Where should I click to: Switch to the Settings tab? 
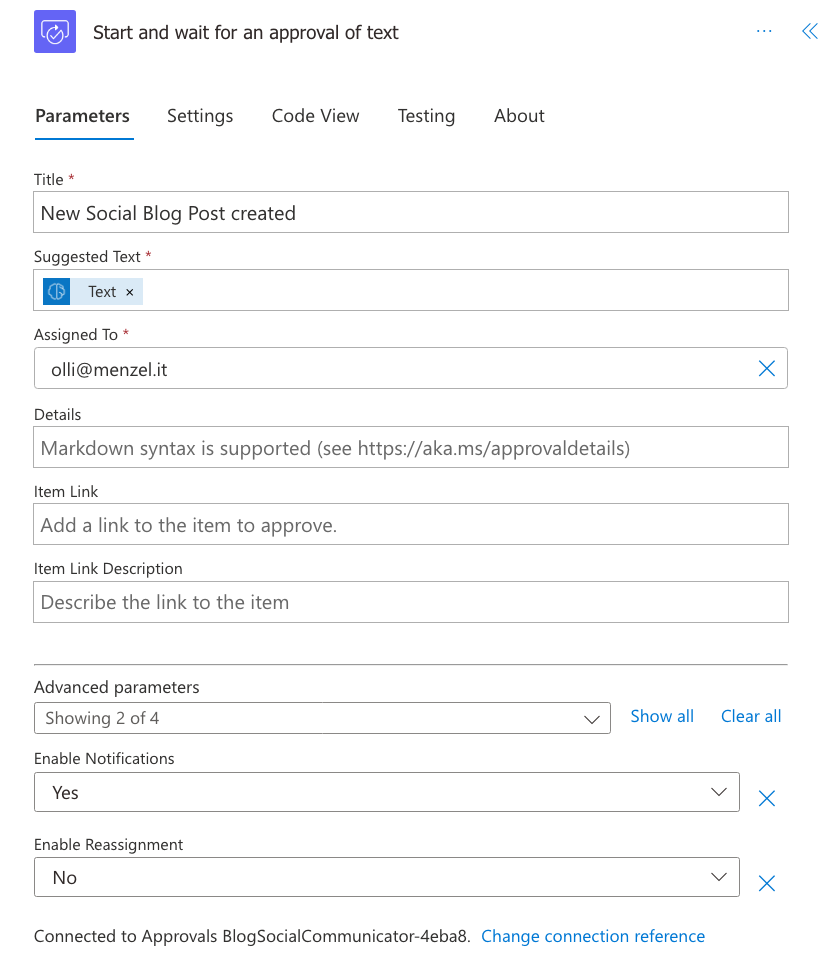tap(200, 116)
